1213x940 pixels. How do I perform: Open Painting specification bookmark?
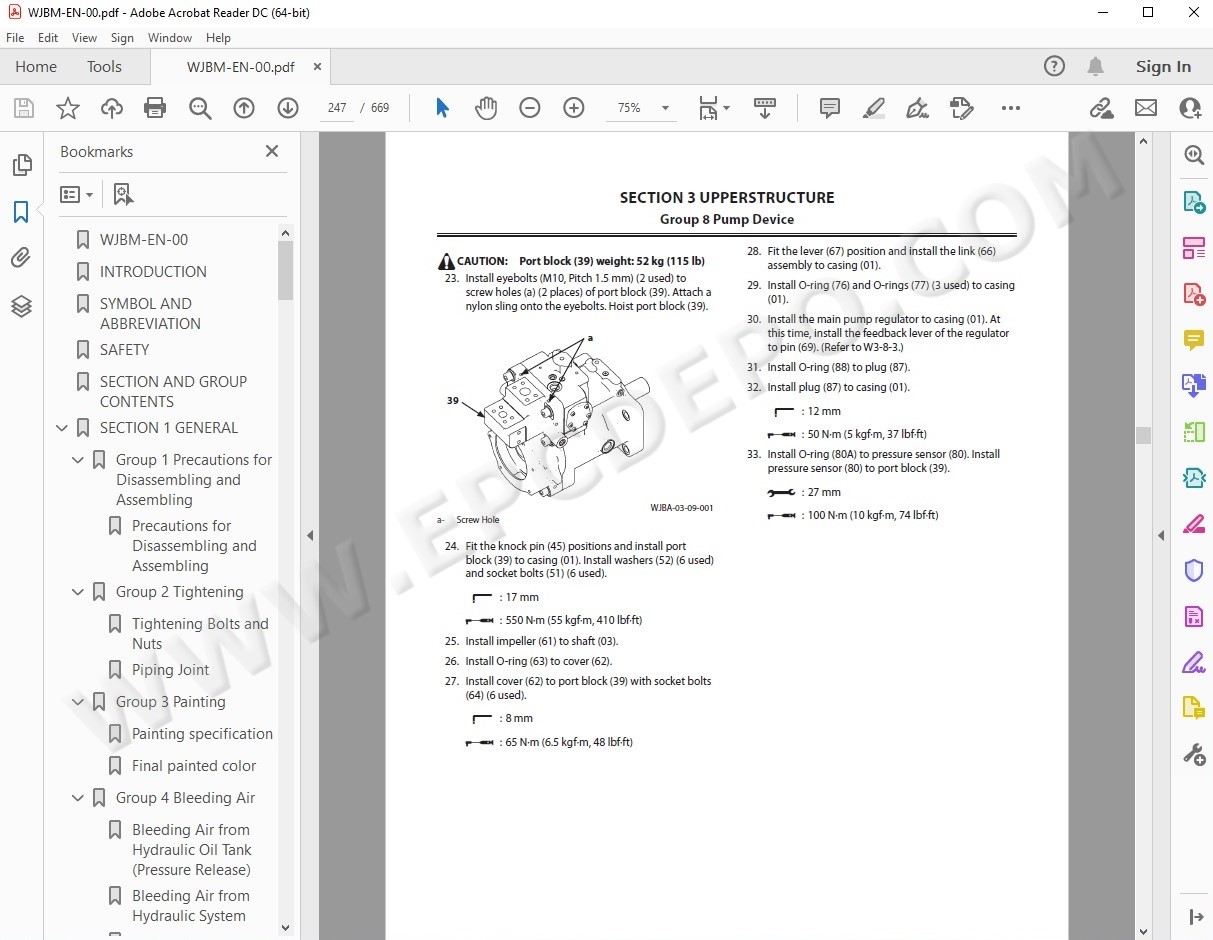[x=202, y=734]
